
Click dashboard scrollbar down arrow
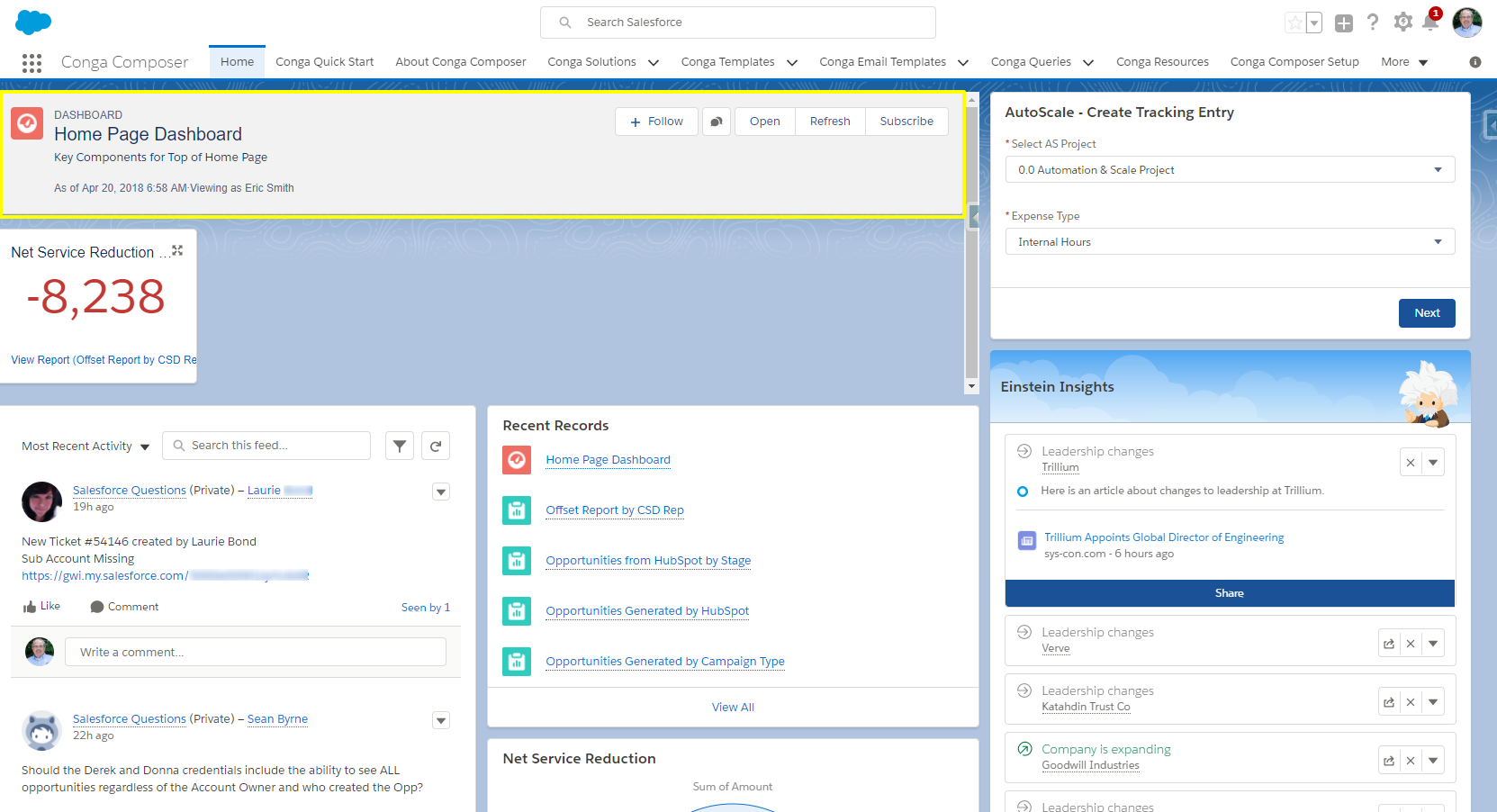971,386
